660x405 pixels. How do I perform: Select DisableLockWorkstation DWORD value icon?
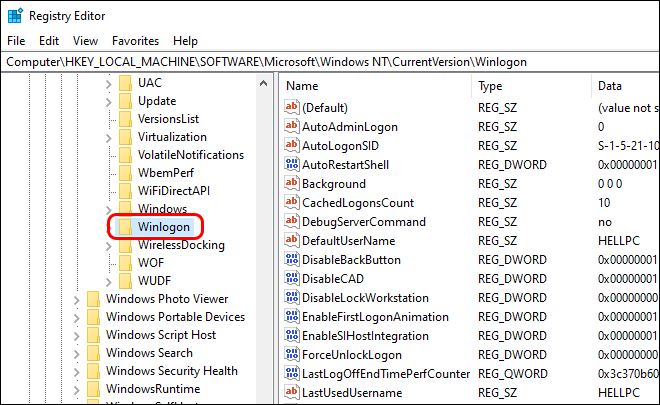click(x=291, y=297)
